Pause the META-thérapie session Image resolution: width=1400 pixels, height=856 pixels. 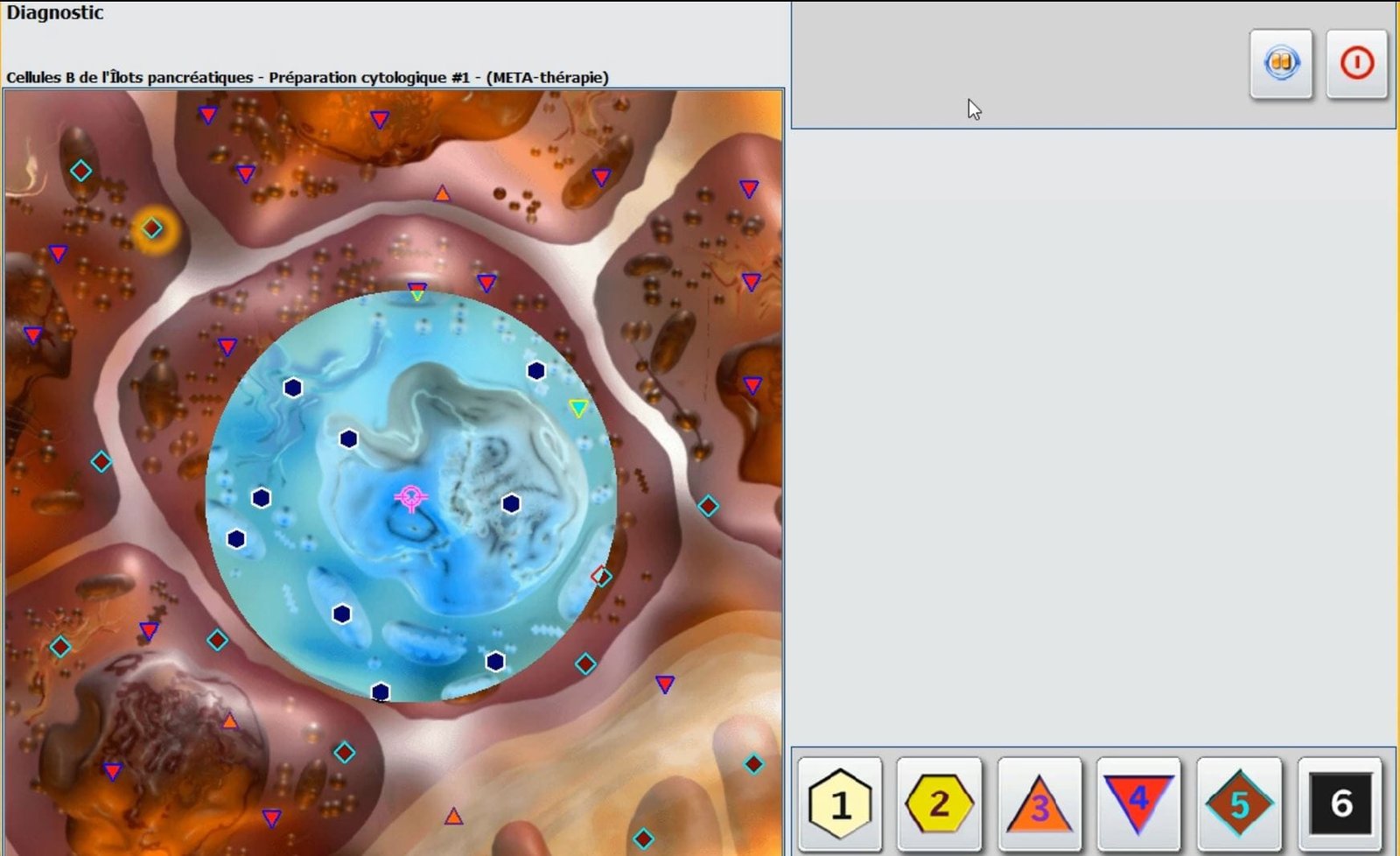click(1281, 63)
